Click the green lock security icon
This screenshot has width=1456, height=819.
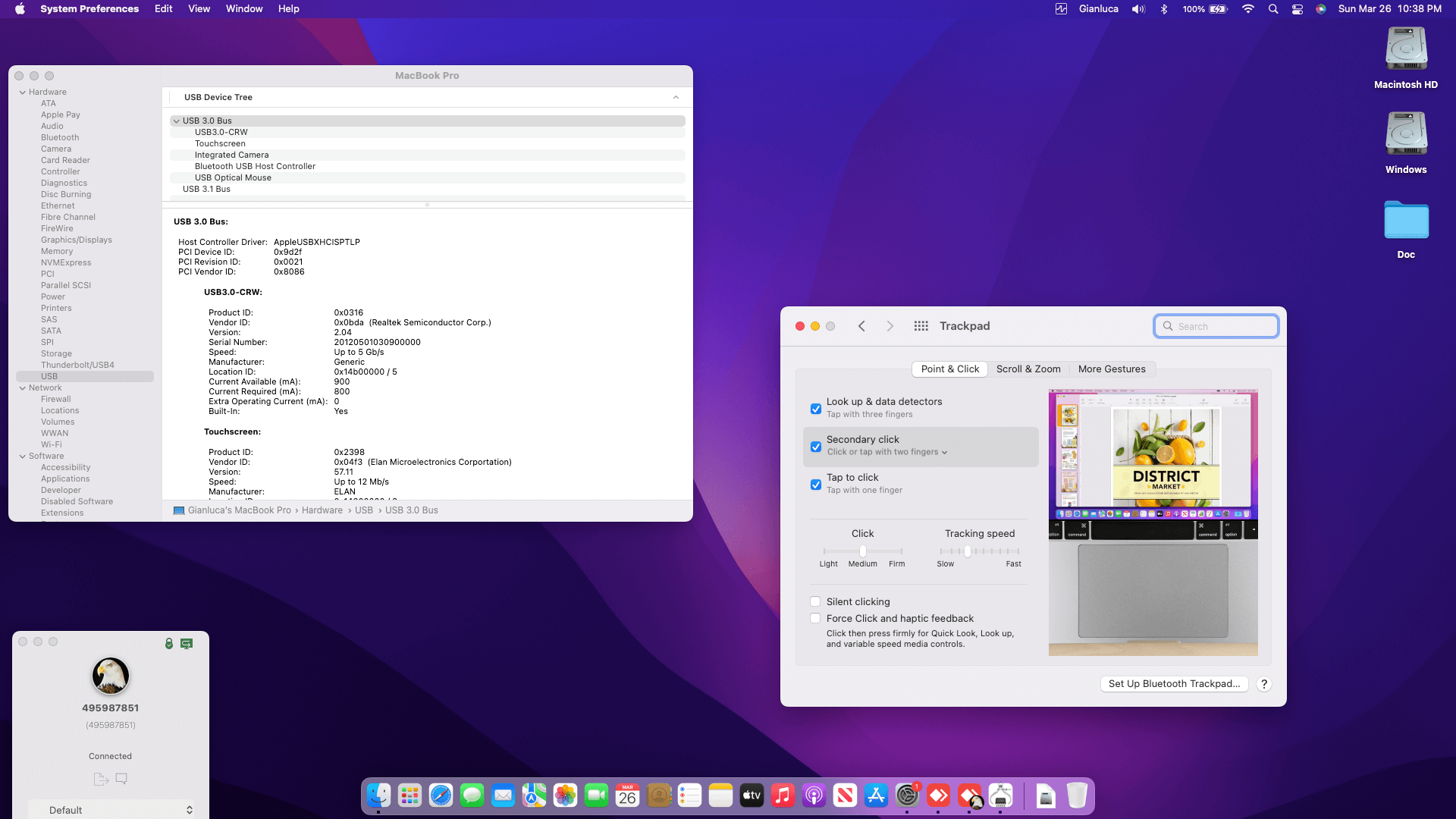click(x=169, y=643)
